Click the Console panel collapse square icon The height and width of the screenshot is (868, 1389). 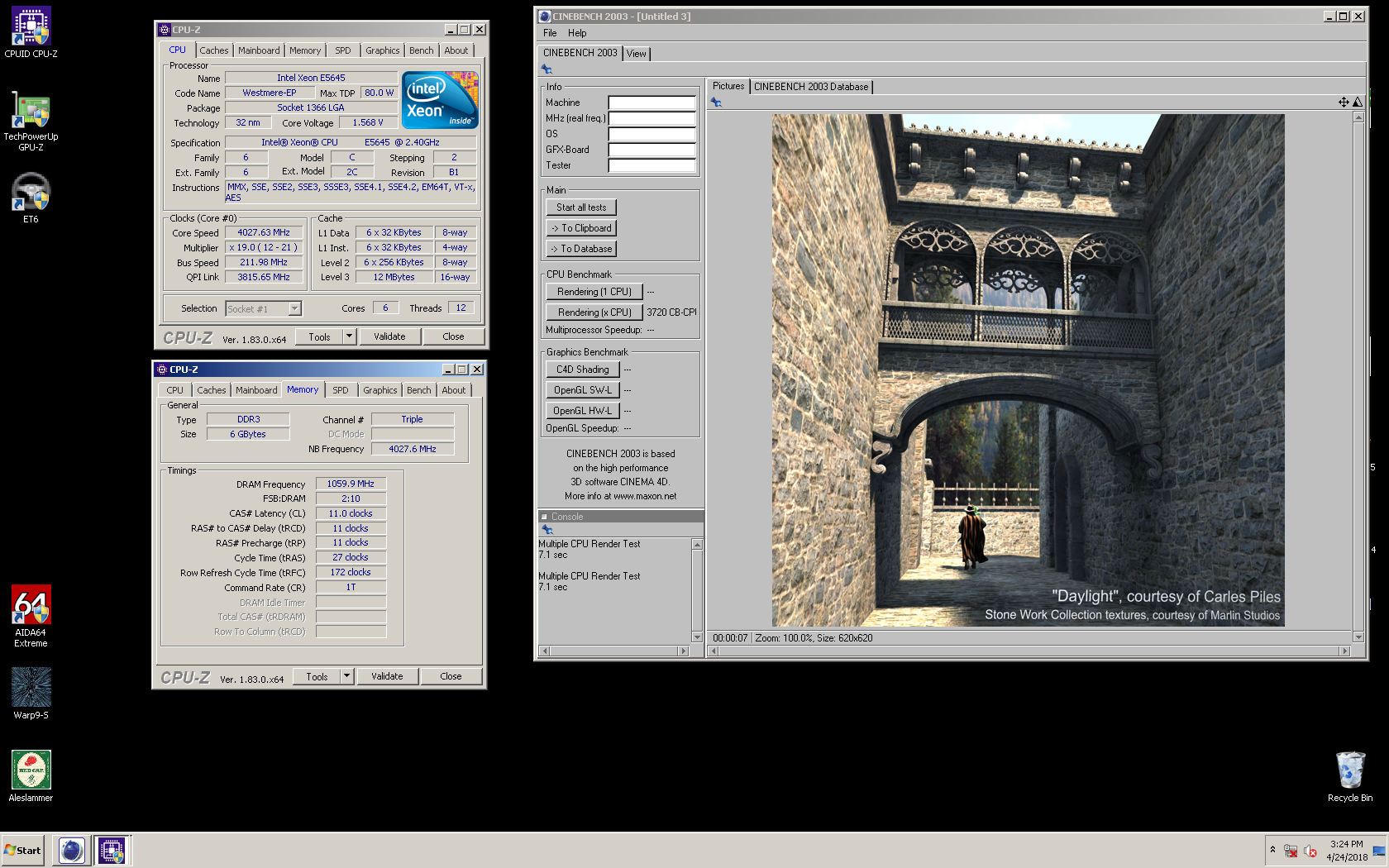coord(544,517)
